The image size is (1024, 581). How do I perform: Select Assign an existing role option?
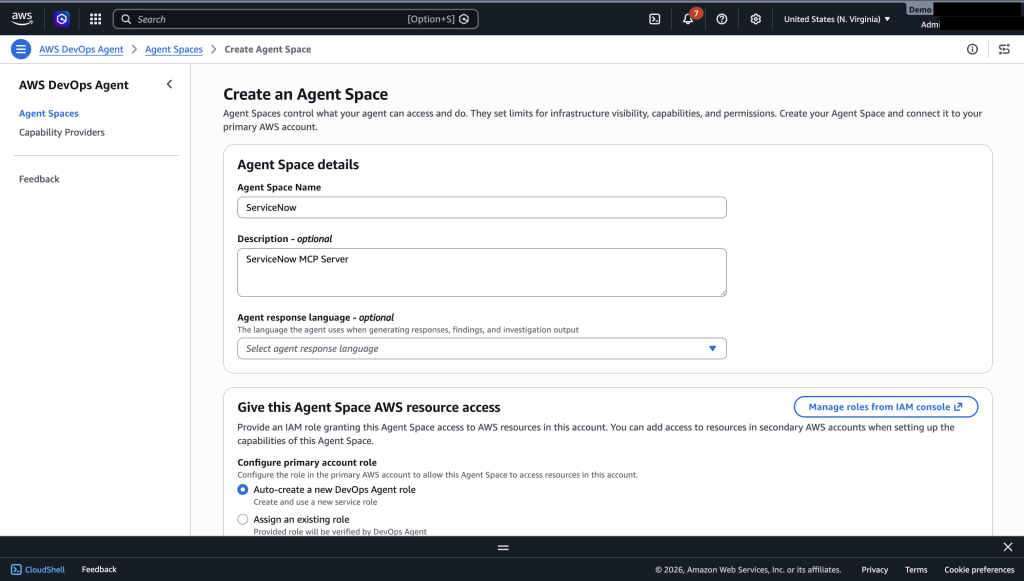(x=243, y=520)
